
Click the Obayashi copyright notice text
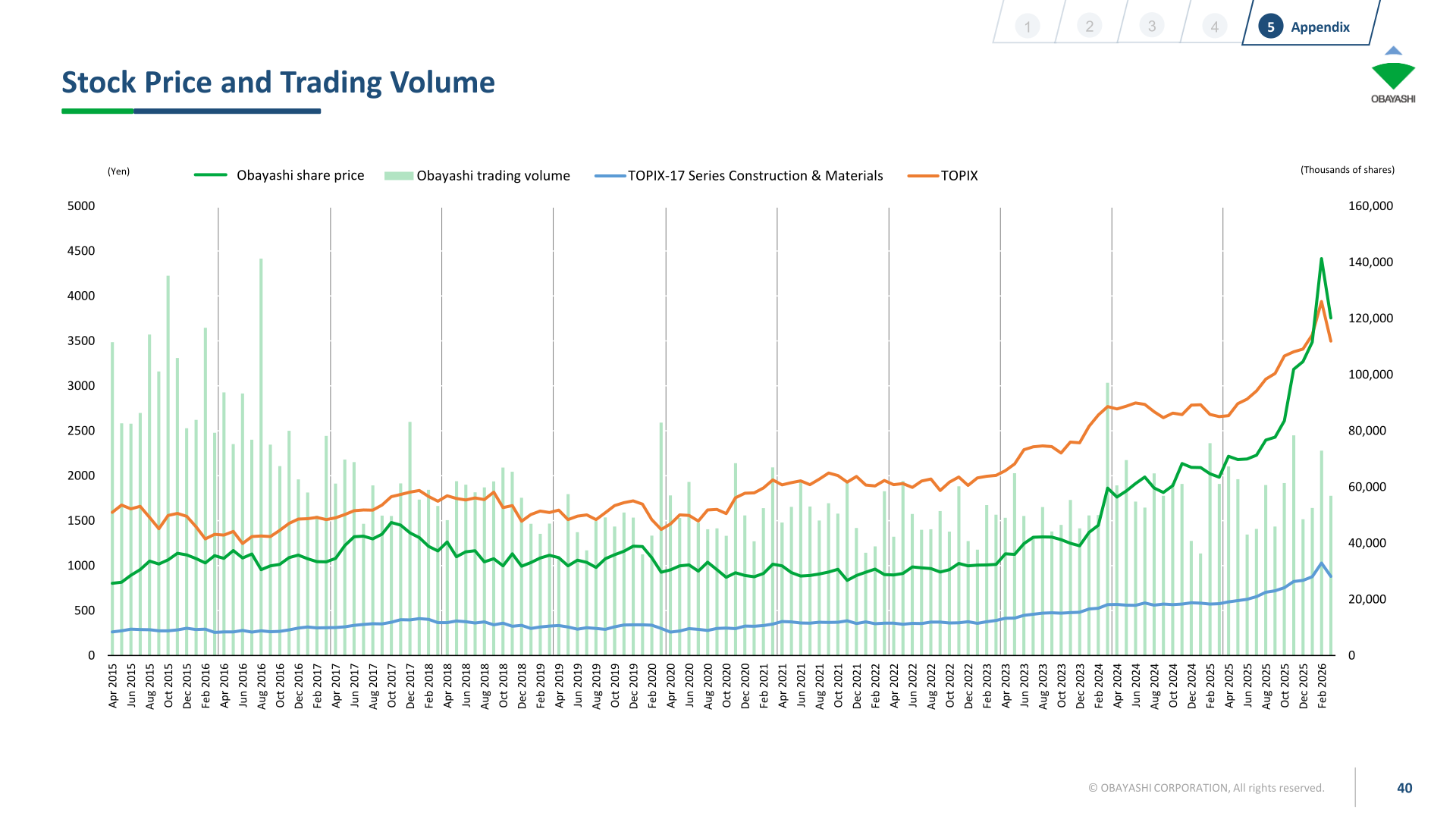coord(1206,788)
